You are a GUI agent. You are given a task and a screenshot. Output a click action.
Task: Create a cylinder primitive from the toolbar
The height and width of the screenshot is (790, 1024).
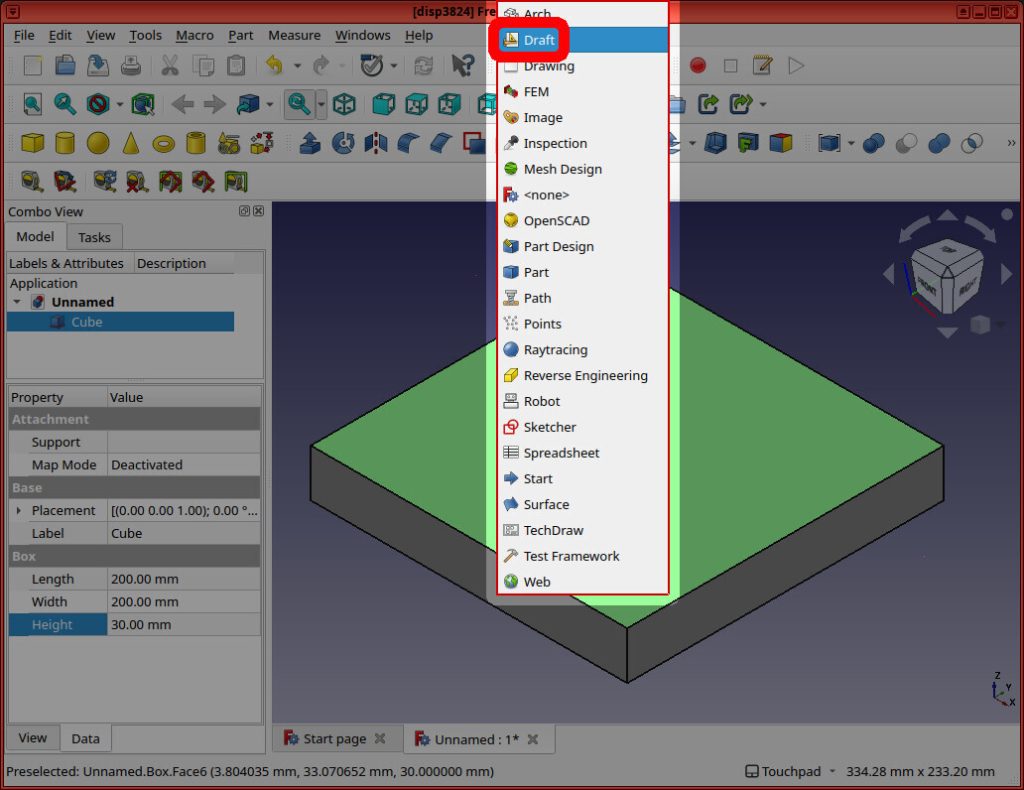[x=65, y=143]
